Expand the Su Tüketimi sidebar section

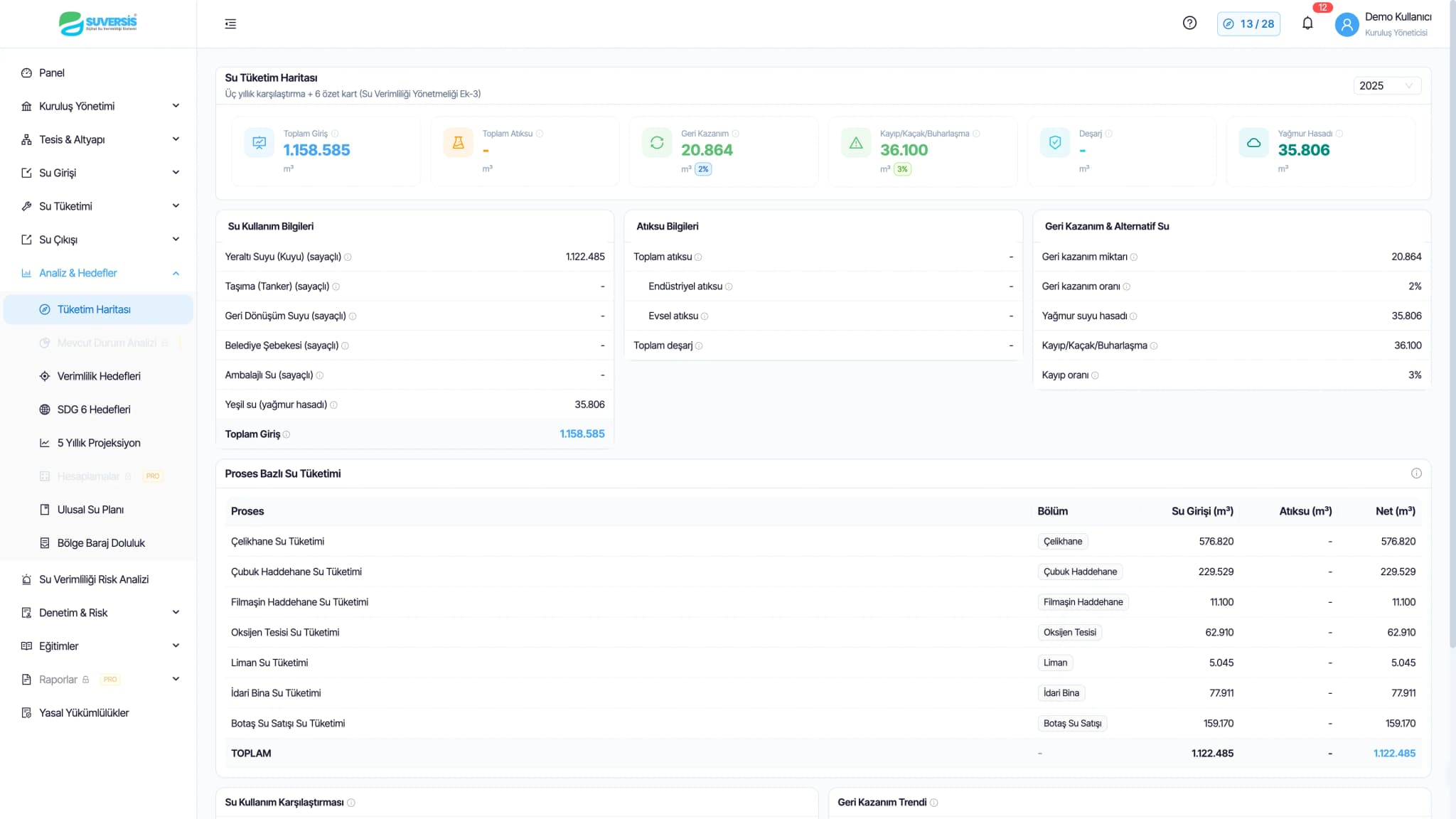click(x=100, y=206)
